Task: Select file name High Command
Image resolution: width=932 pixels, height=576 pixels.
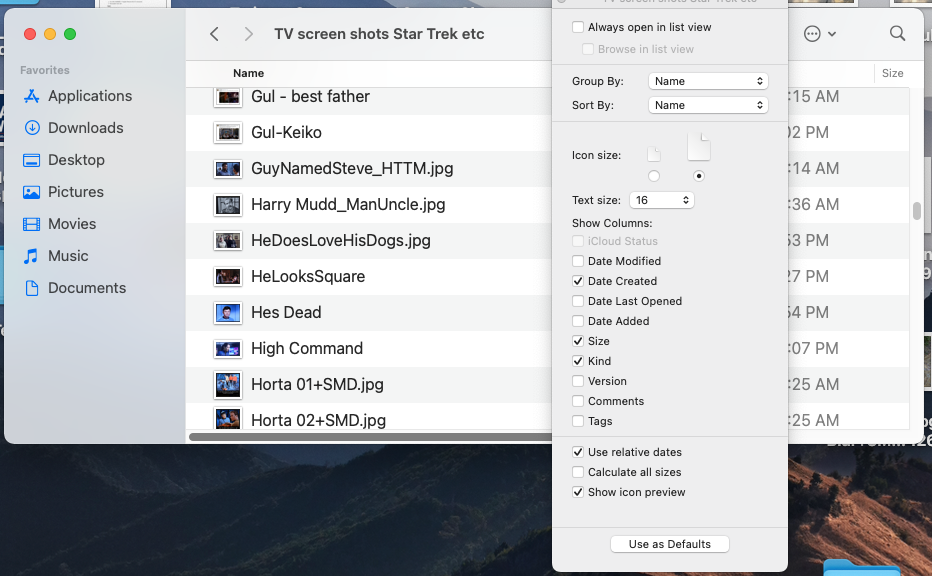Action: 307,348
